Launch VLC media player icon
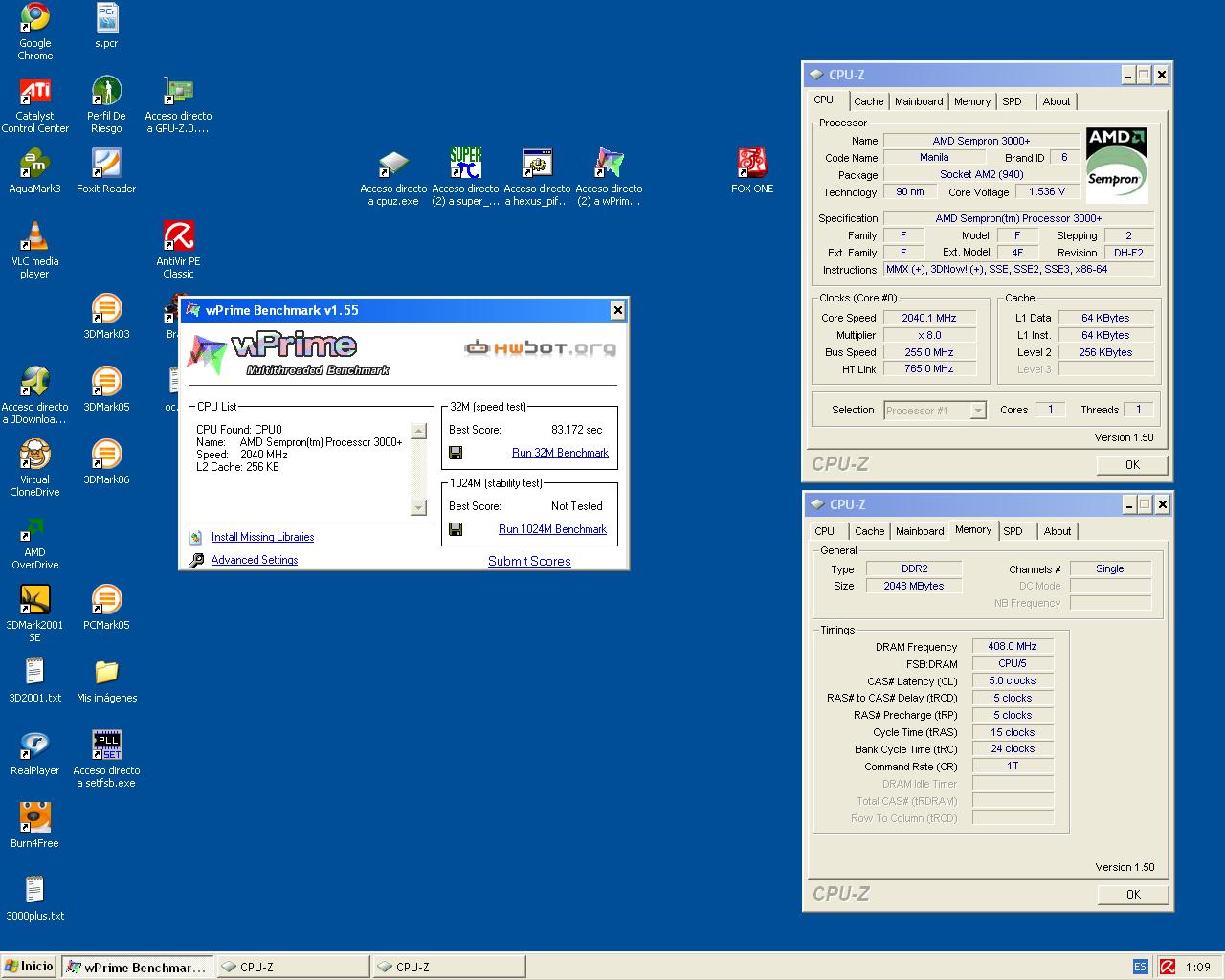This screenshot has height=980, width=1225. tap(34, 235)
